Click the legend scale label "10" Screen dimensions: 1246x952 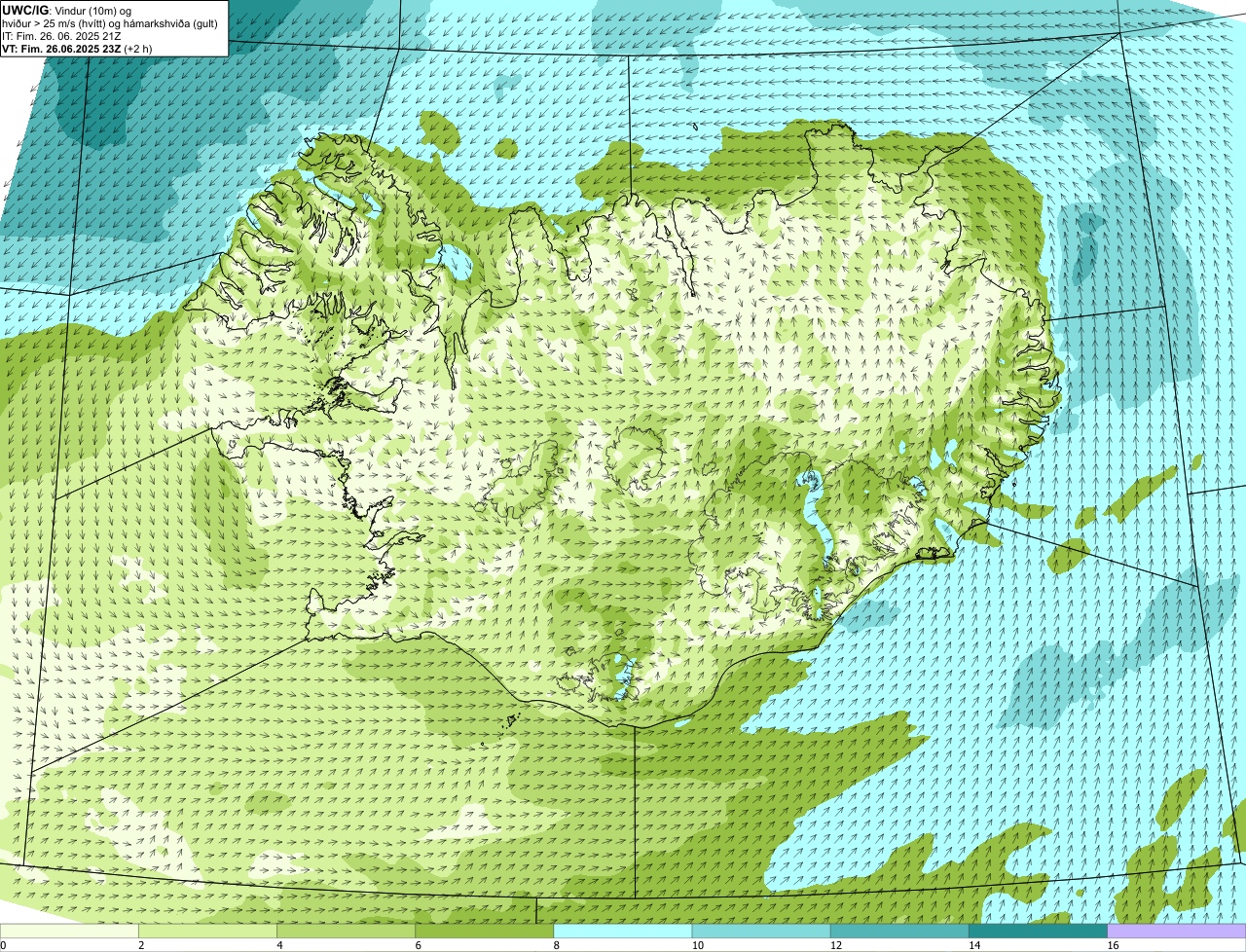(x=697, y=945)
